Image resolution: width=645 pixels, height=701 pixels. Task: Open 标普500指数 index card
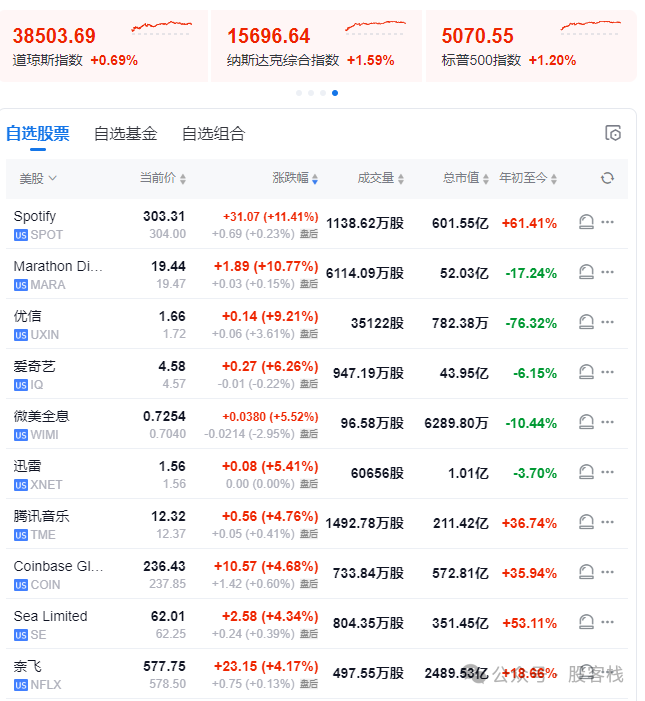coord(531,46)
